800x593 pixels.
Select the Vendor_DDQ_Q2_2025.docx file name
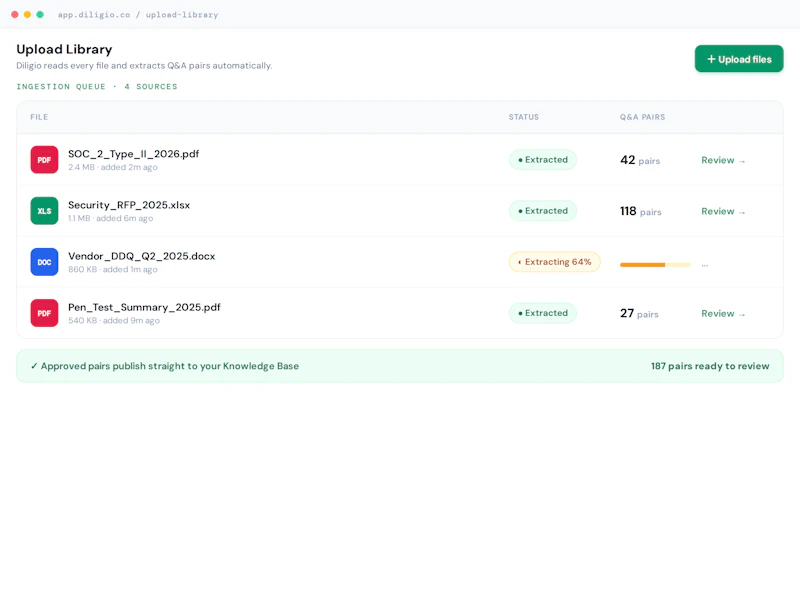pos(142,256)
